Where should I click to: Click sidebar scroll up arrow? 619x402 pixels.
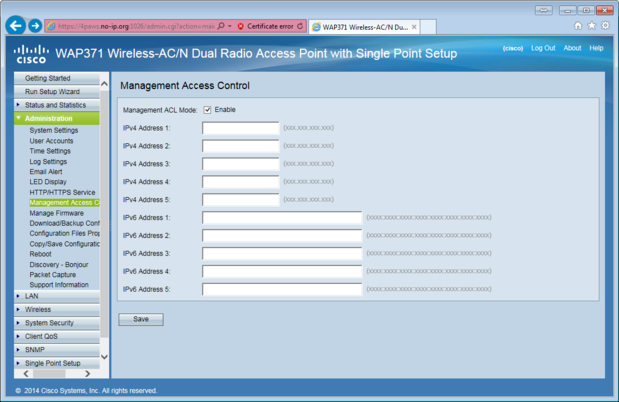(104, 84)
